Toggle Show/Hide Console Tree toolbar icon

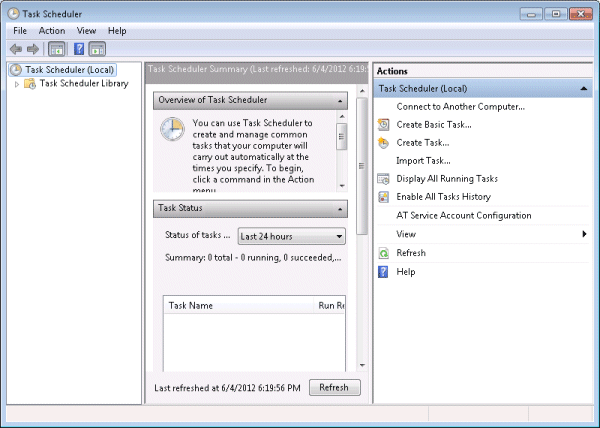57,49
